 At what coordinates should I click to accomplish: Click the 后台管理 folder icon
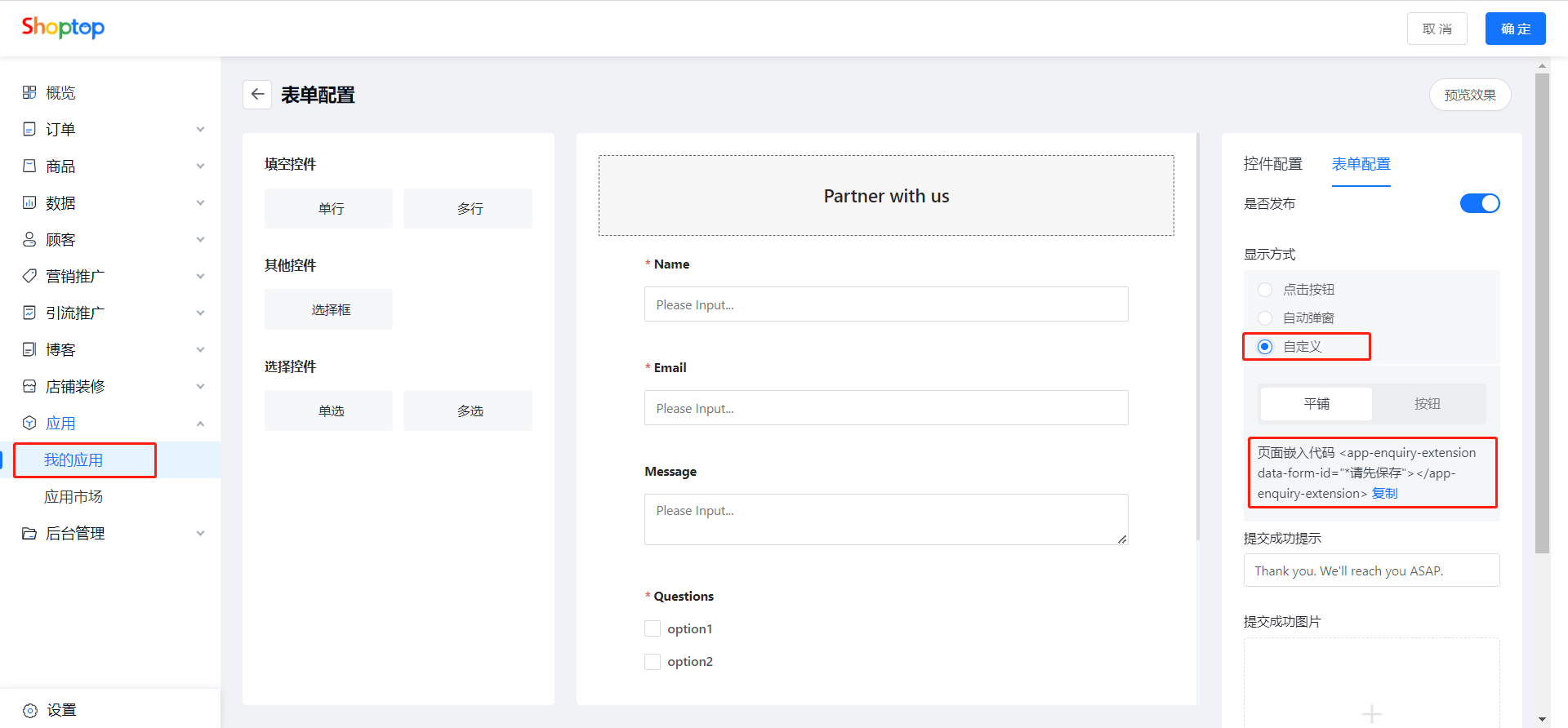coord(29,533)
